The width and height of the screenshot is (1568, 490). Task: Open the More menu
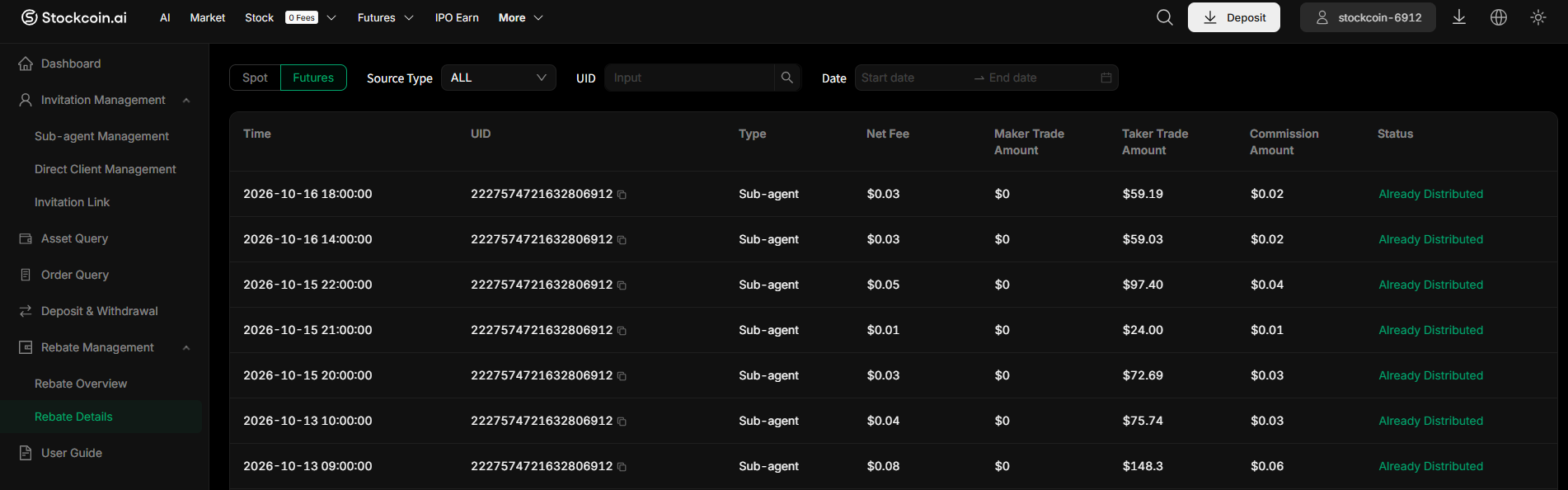[521, 17]
